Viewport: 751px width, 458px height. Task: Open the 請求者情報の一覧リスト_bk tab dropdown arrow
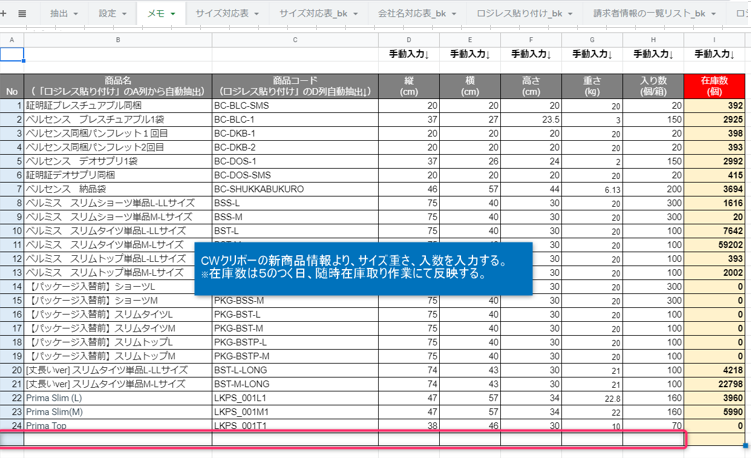pos(714,14)
